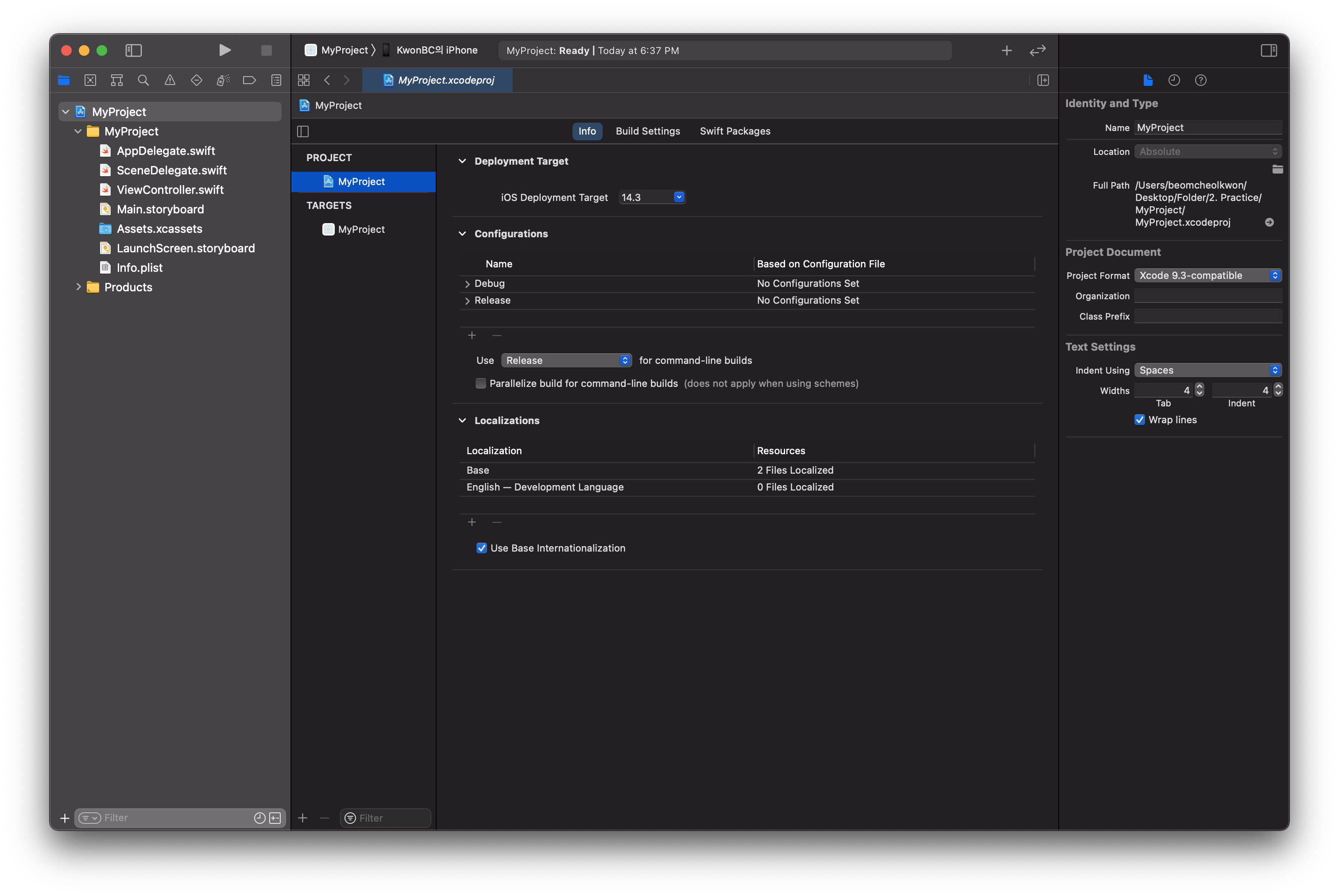Screen dimensions: 1339x896
Task: Enable Parallelize build for command-line builds
Action: [480, 383]
